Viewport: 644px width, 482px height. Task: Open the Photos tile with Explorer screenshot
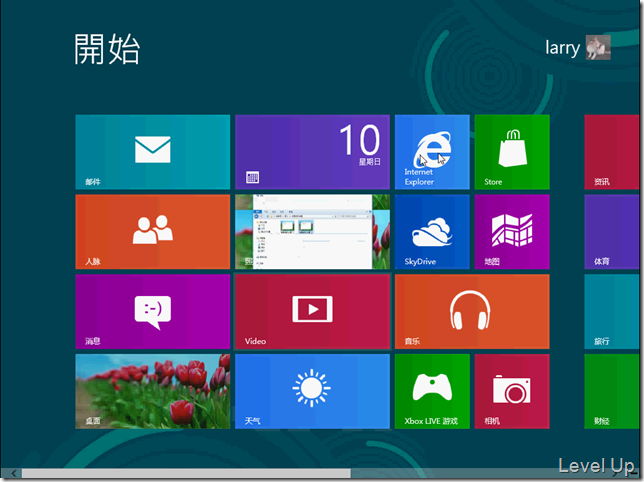click(x=312, y=232)
